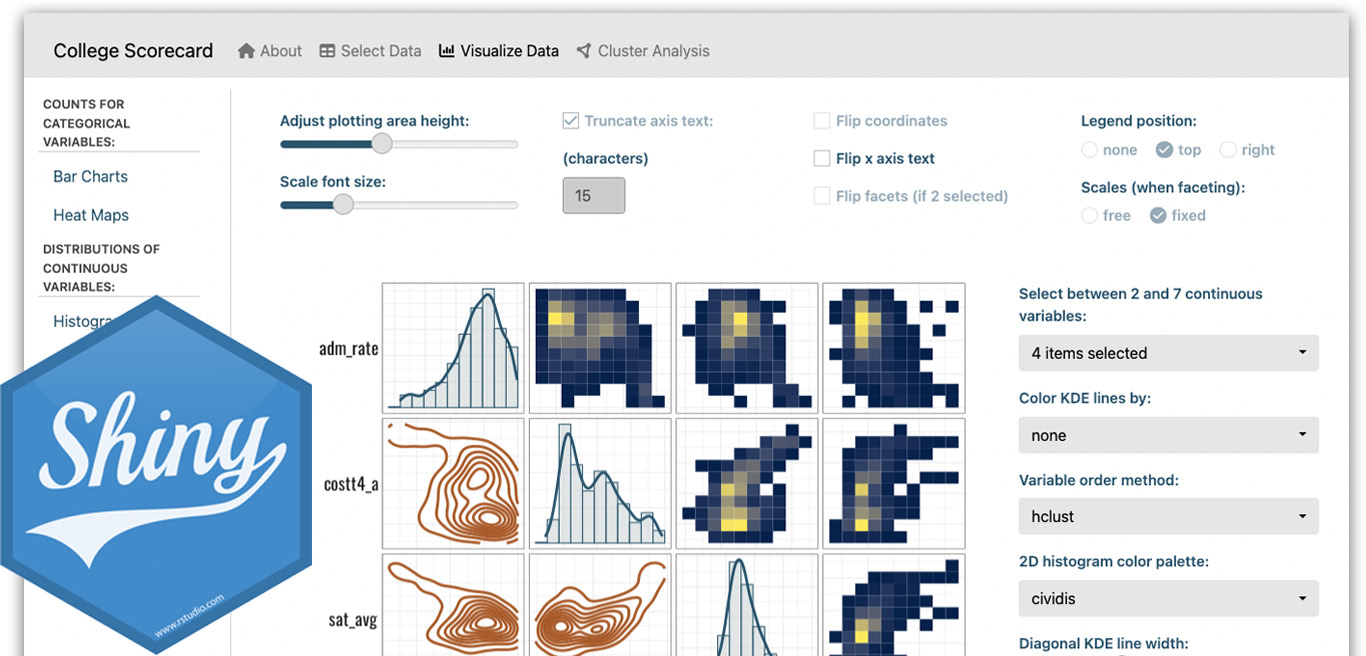This screenshot has width=1366, height=656.
Task: Click the paper plane Cluster Analysis icon
Action: coord(584,51)
